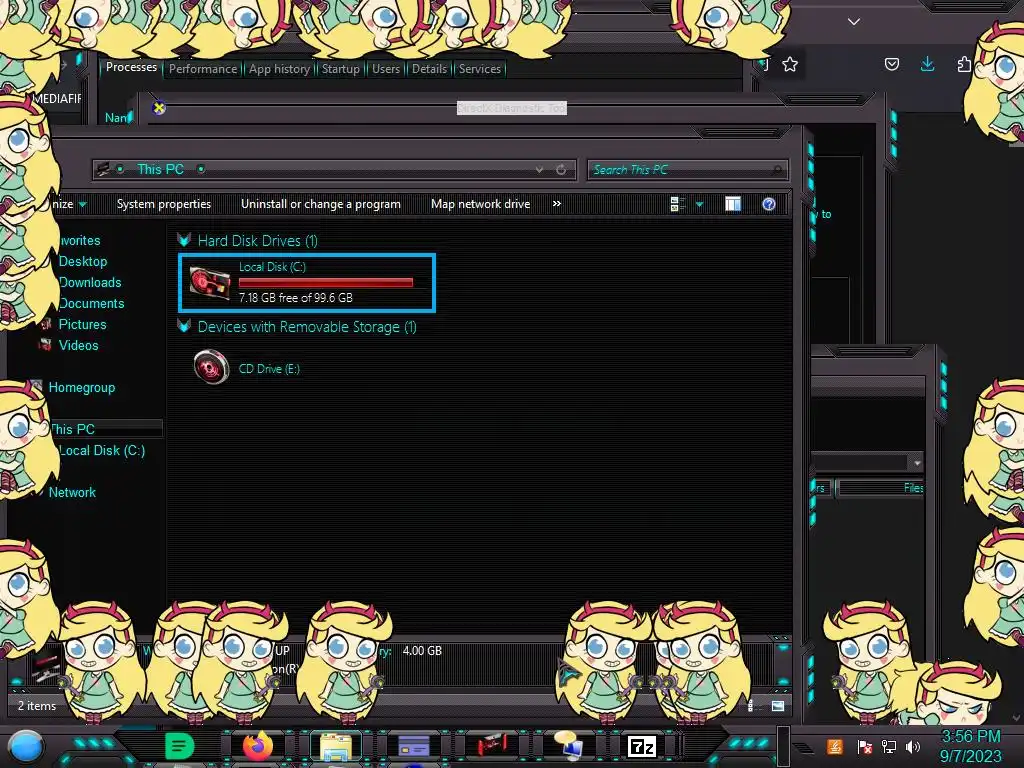The height and width of the screenshot is (768, 1024).
Task: Switch to Task Manager Processes tab
Action: pyautogui.click(x=131, y=67)
